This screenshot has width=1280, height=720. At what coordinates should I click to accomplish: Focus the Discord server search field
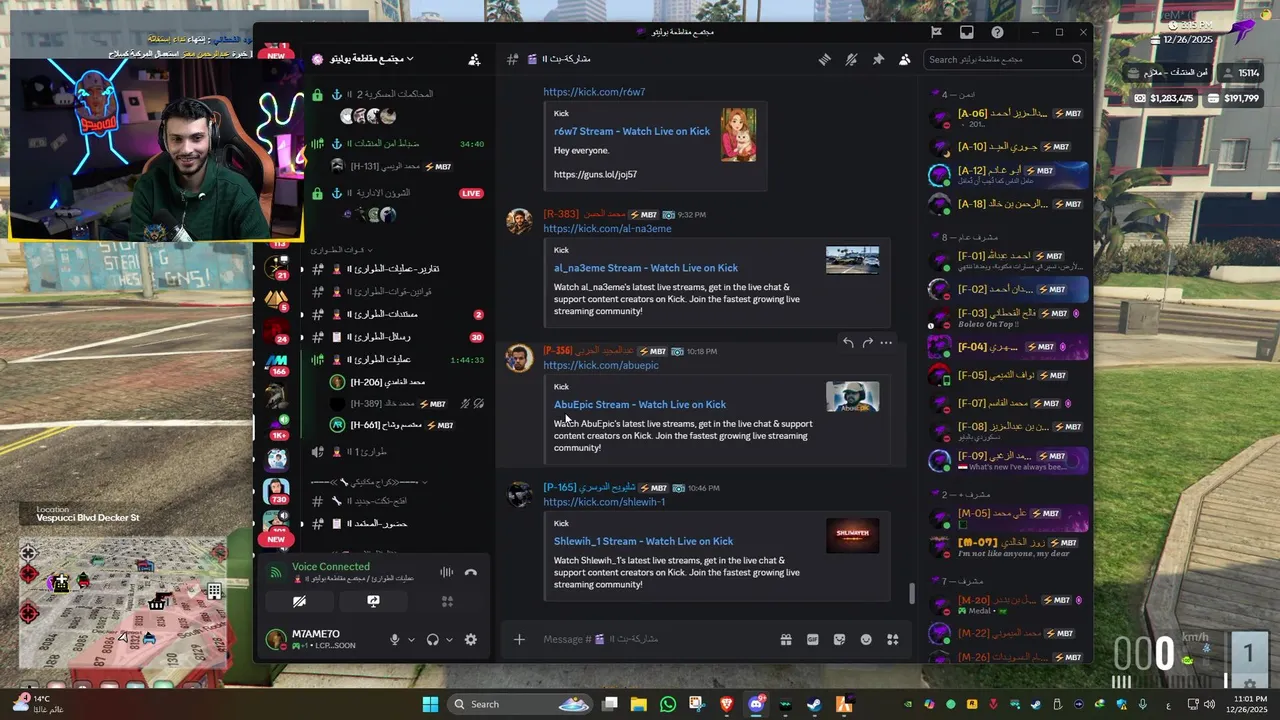tap(1004, 60)
